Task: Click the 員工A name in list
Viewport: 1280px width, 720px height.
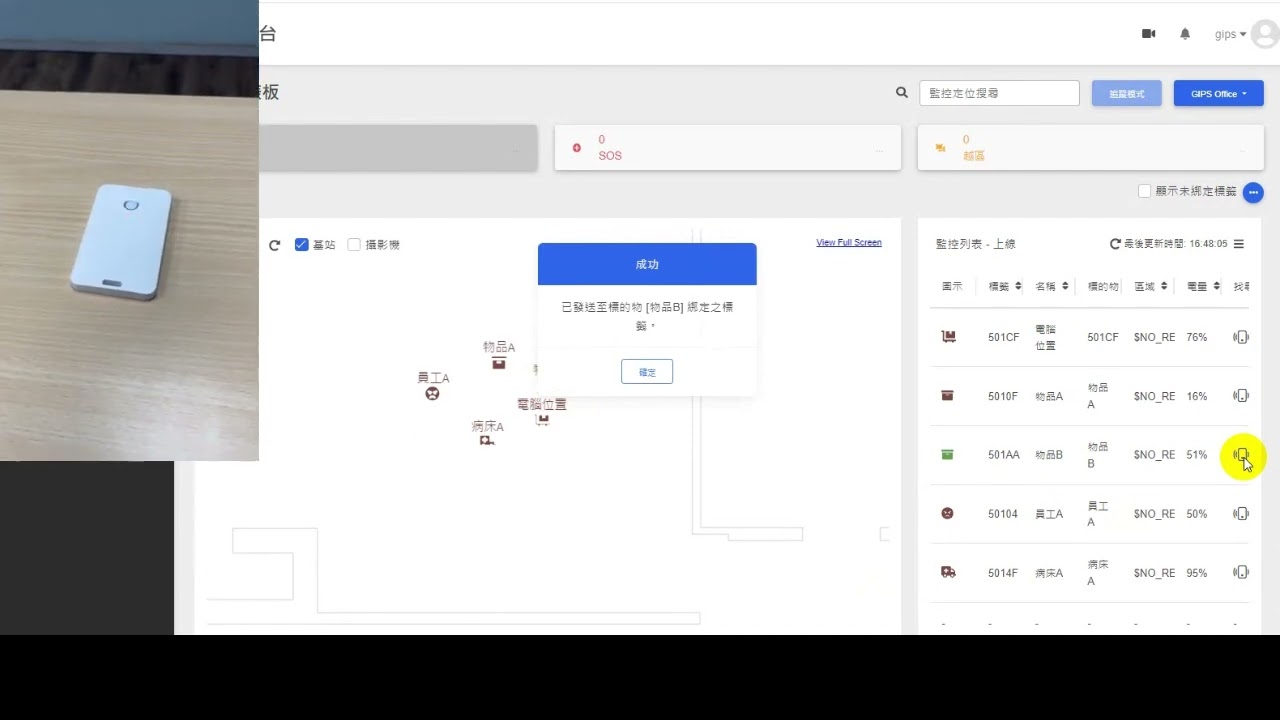Action: (x=1049, y=514)
